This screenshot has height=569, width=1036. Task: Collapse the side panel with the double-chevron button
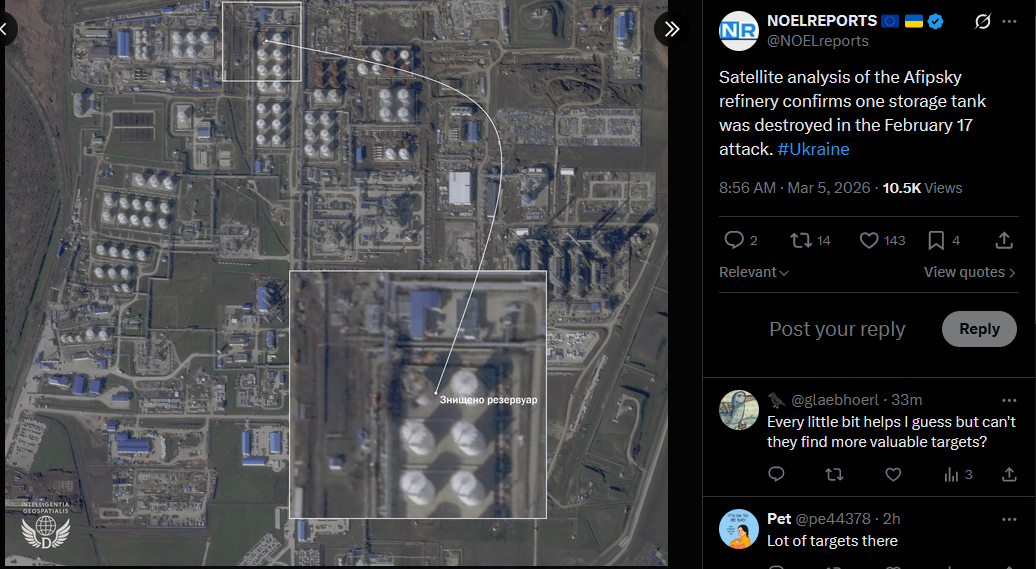pos(671,28)
